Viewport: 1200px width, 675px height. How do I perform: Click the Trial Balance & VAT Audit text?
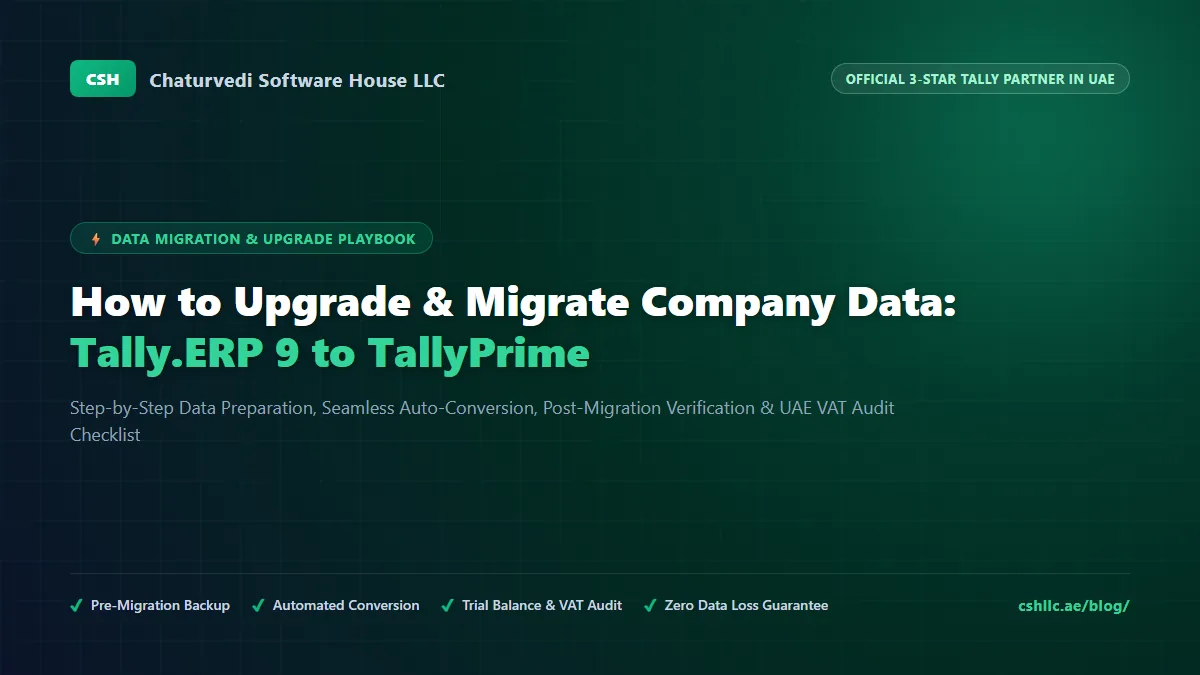coord(542,605)
